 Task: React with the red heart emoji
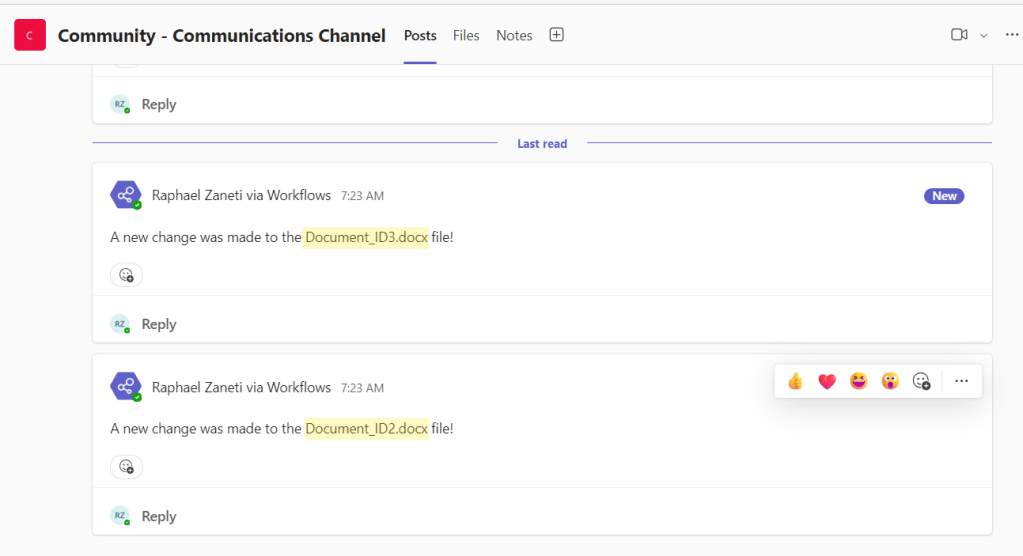(827, 381)
